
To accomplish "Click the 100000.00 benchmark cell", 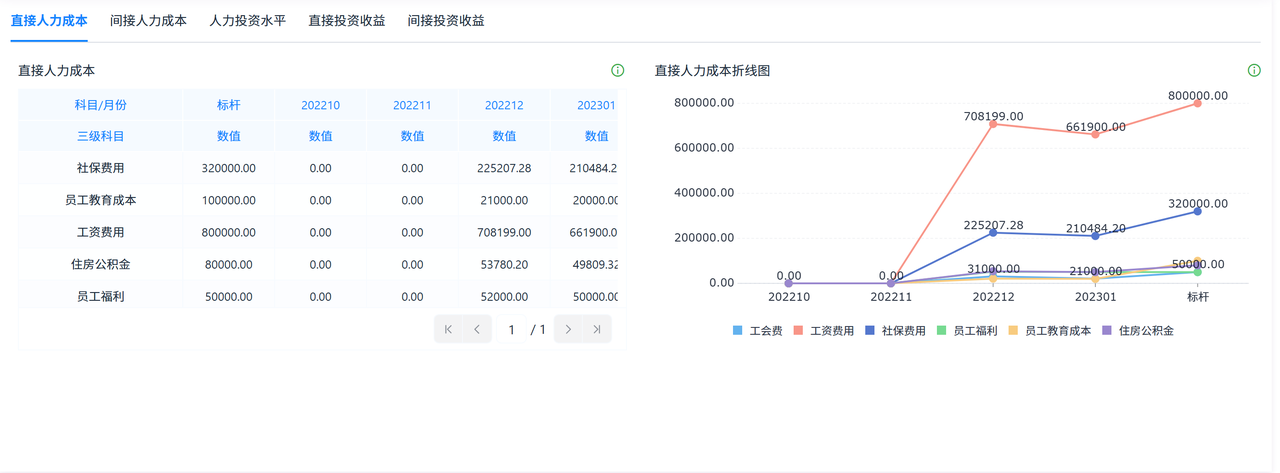I will (x=229, y=200).
